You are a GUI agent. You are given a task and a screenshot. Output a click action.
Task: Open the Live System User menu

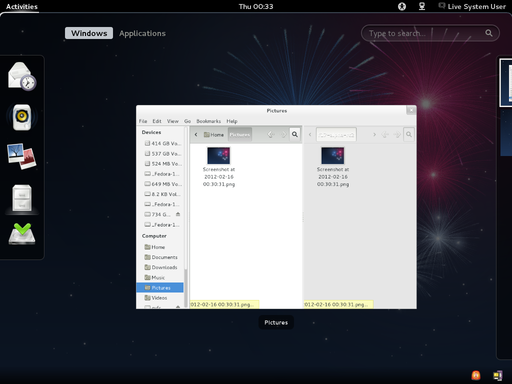coord(472,6)
